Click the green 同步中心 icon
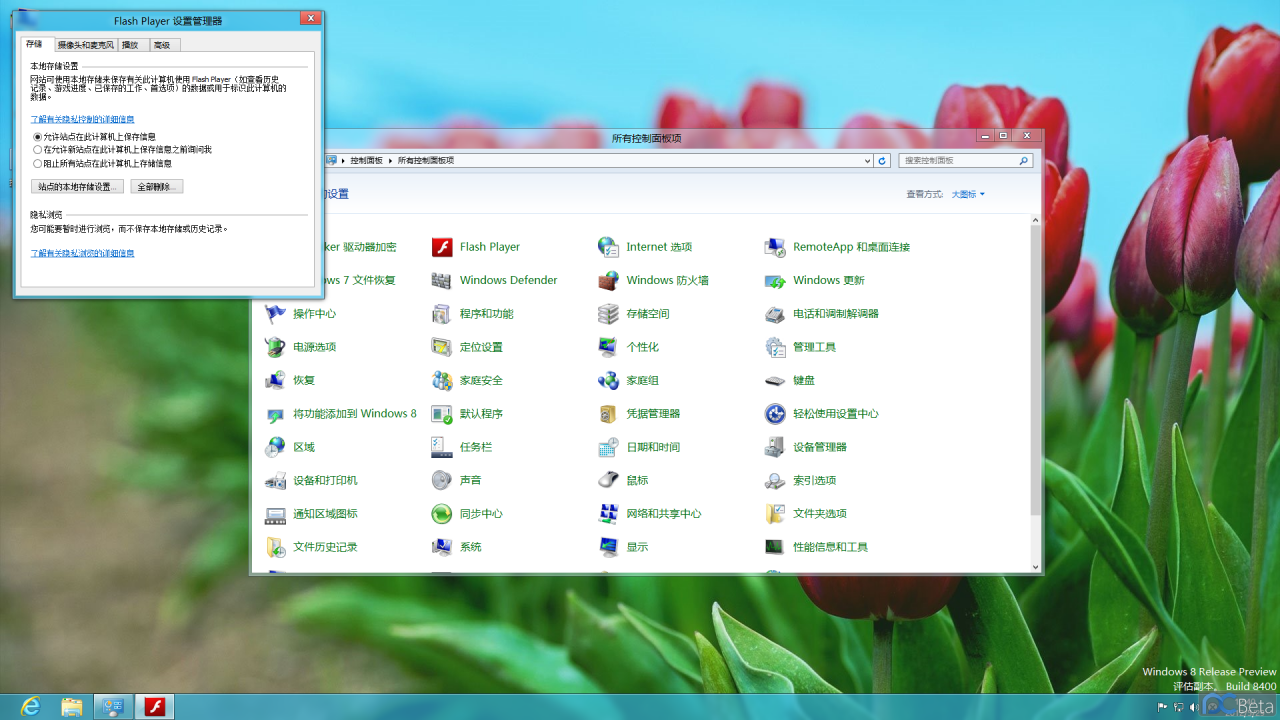This screenshot has height=720, width=1280. coord(442,514)
